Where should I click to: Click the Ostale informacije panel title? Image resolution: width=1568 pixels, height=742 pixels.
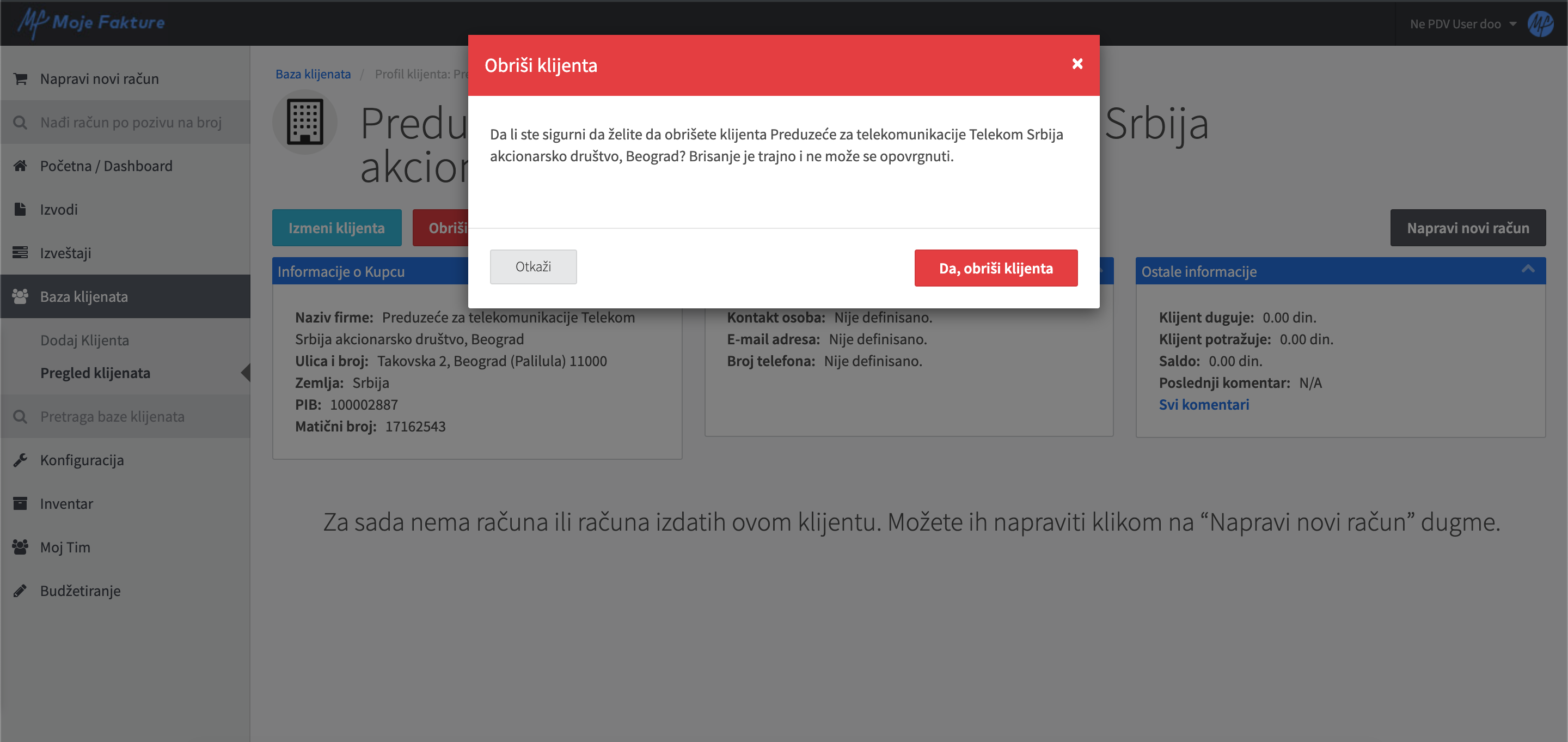(1198, 271)
